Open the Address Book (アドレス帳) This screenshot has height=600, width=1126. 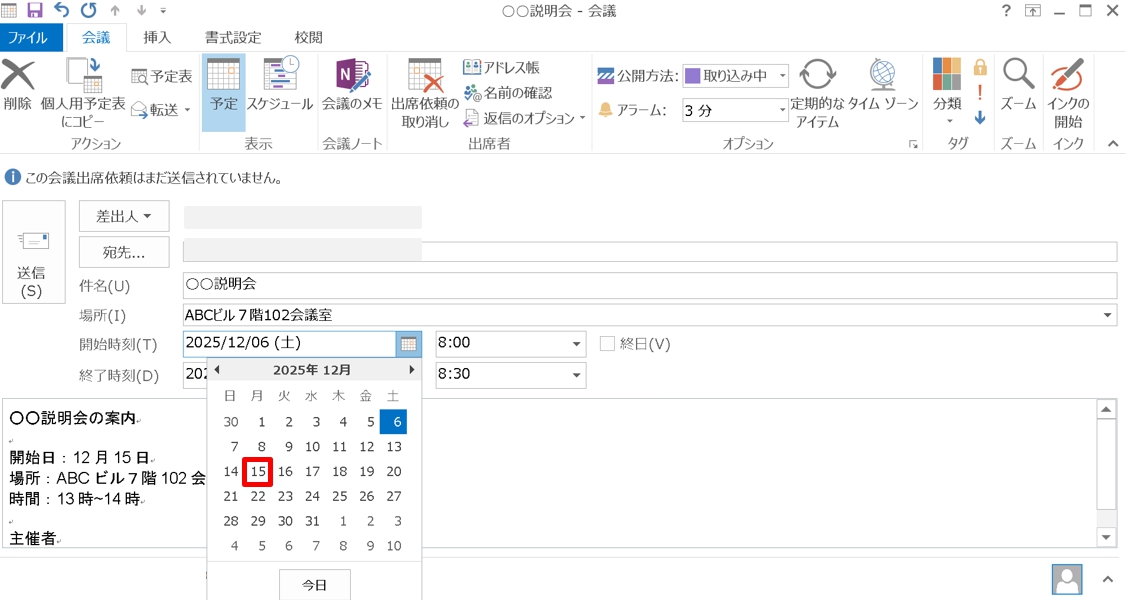(502, 68)
